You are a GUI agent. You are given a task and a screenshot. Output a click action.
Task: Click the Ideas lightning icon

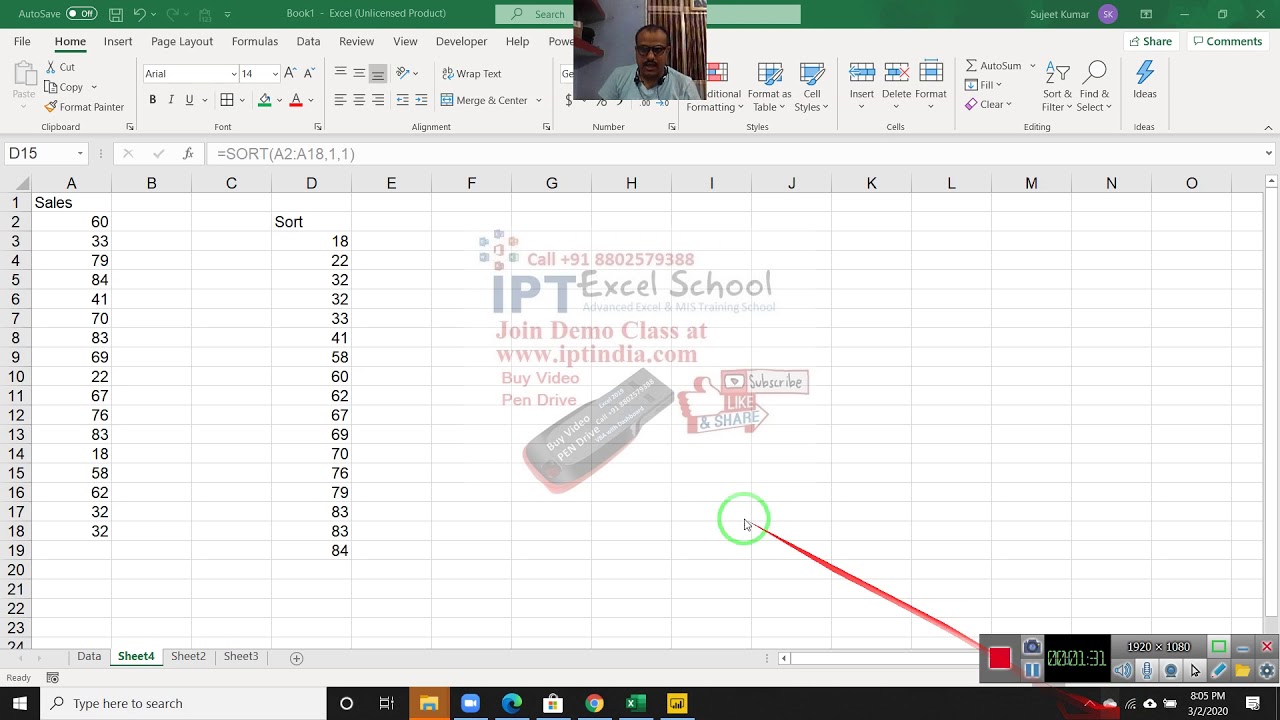point(1145,73)
